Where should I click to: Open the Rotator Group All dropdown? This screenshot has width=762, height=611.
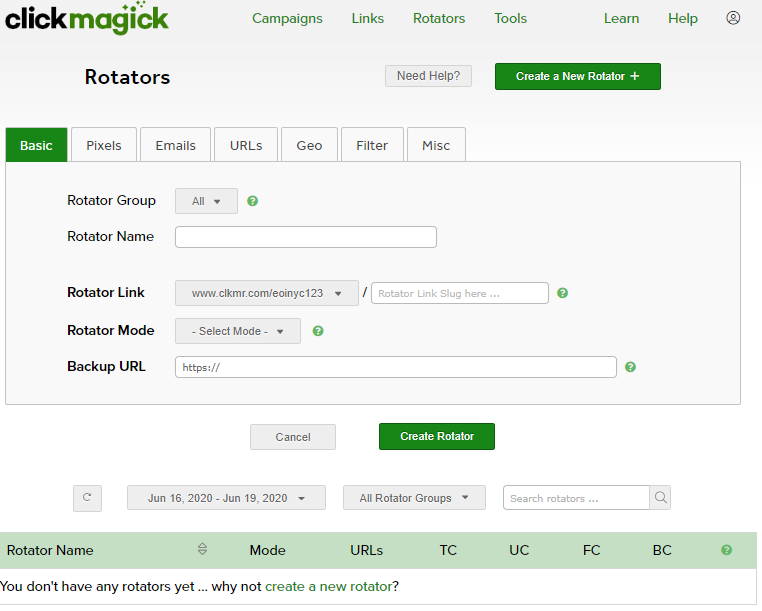tap(206, 201)
